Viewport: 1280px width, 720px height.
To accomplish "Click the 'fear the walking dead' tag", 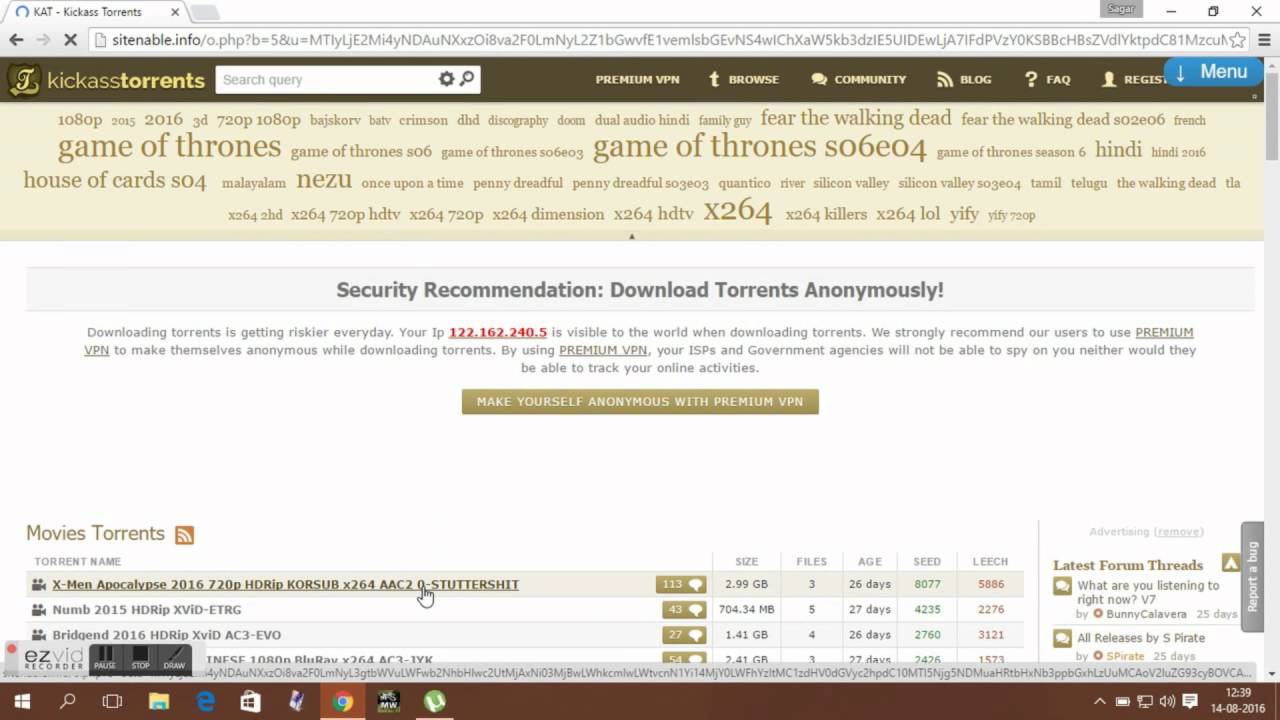I will tap(856, 118).
